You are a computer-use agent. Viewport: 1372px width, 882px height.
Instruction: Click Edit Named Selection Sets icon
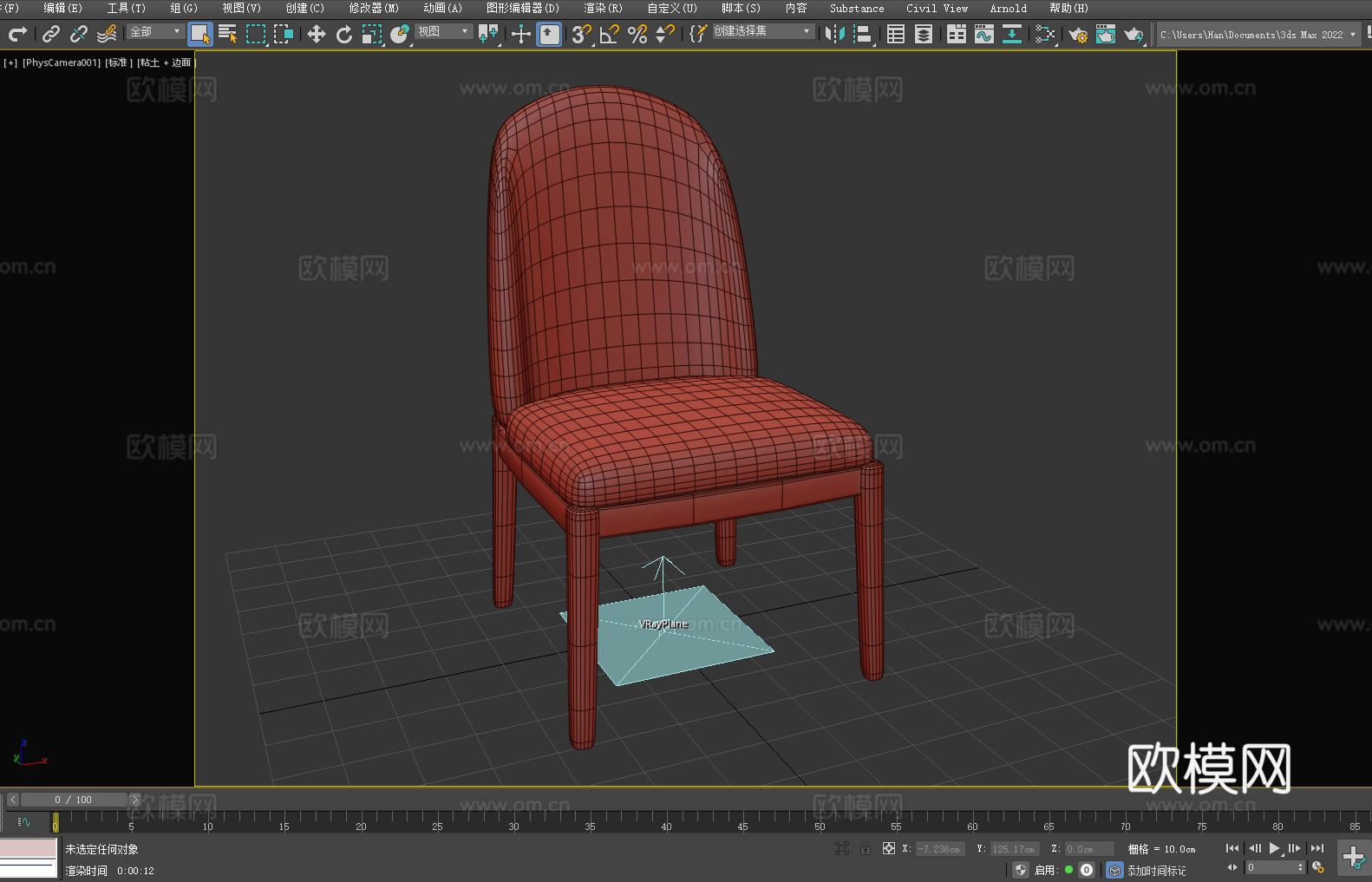(698, 34)
